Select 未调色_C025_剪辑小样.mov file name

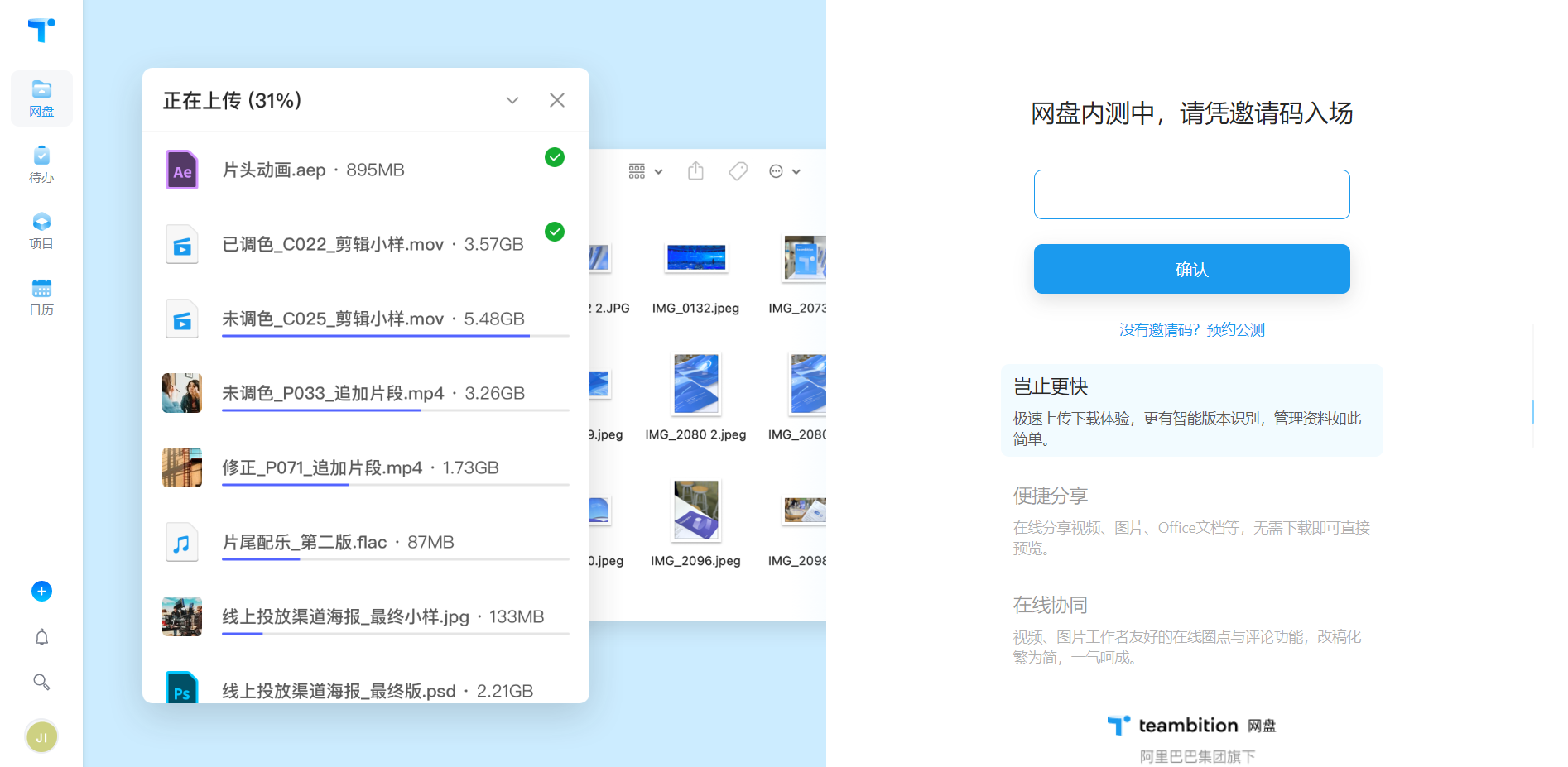coord(333,319)
